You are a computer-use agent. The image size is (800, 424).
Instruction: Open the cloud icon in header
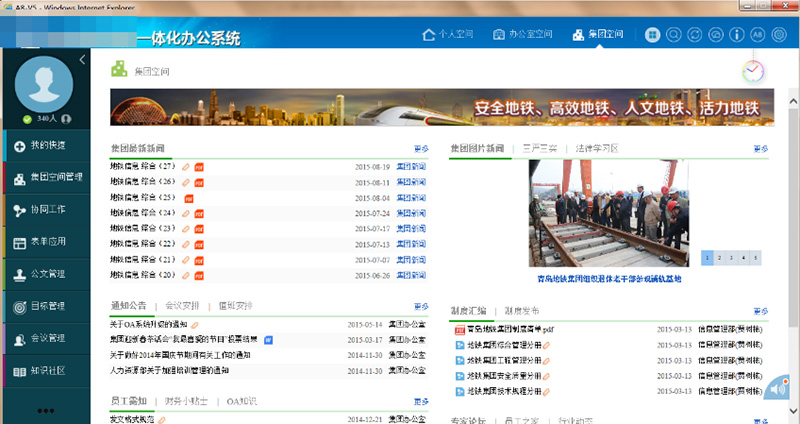pyautogui.click(x=716, y=35)
